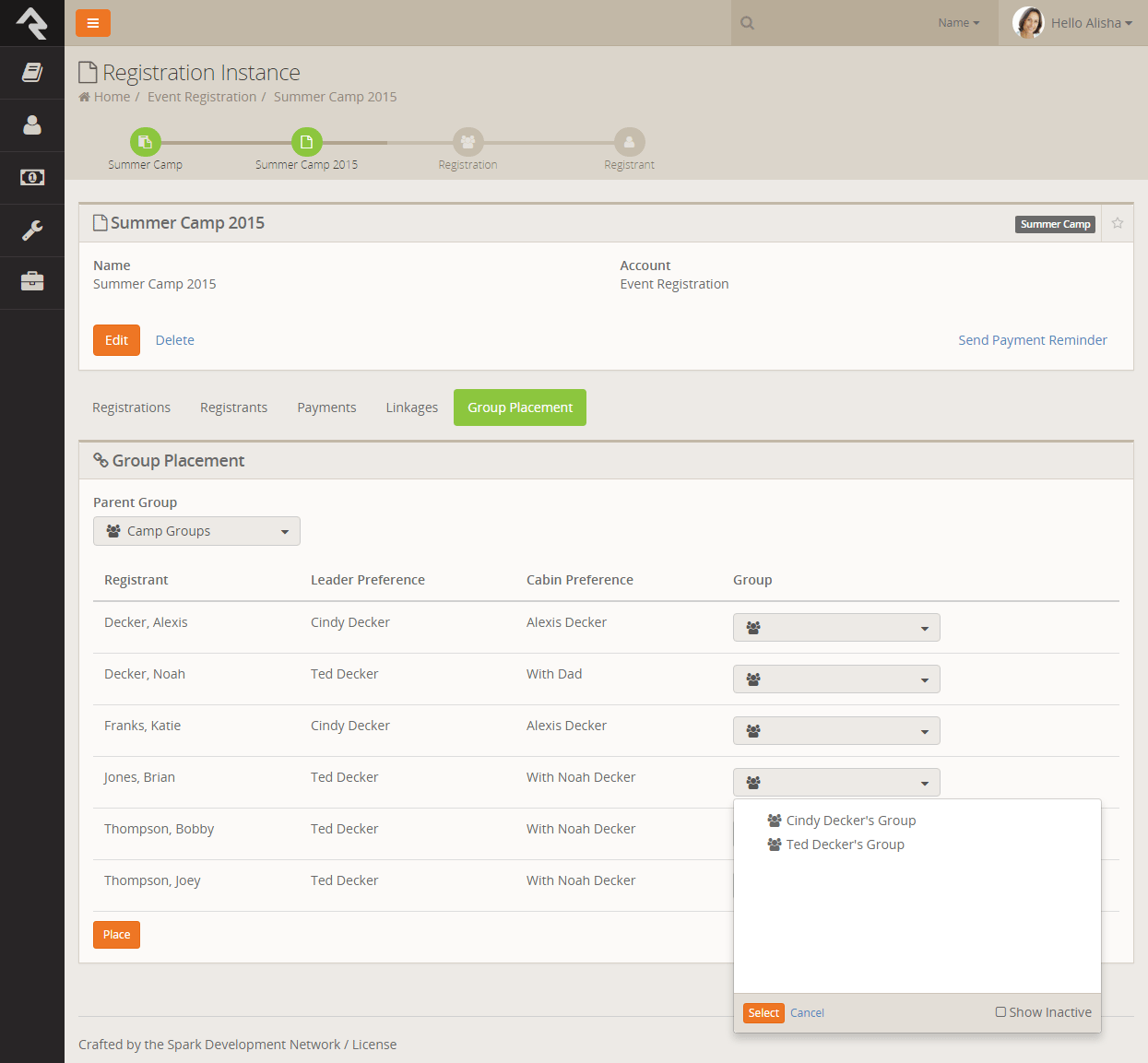Click the Send Payment Reminder link

click(x=1032, y=340)
